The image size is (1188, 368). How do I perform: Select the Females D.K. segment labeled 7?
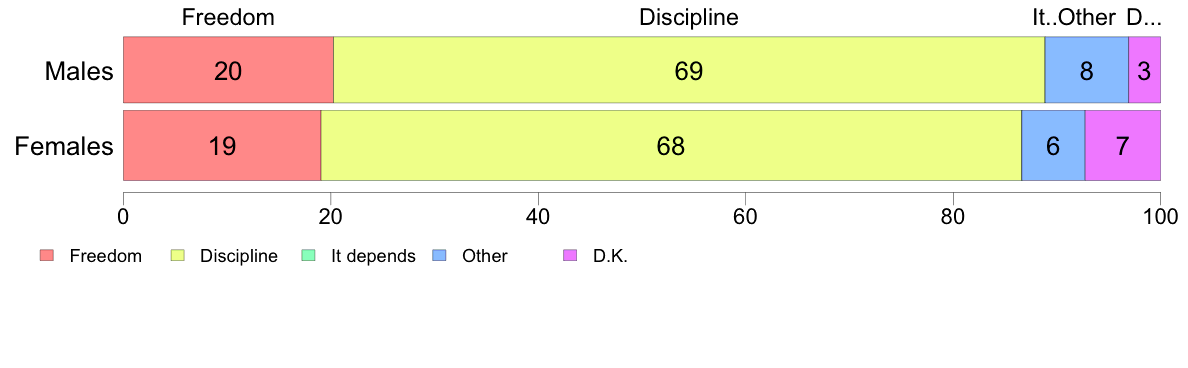tap(1123, 145)
